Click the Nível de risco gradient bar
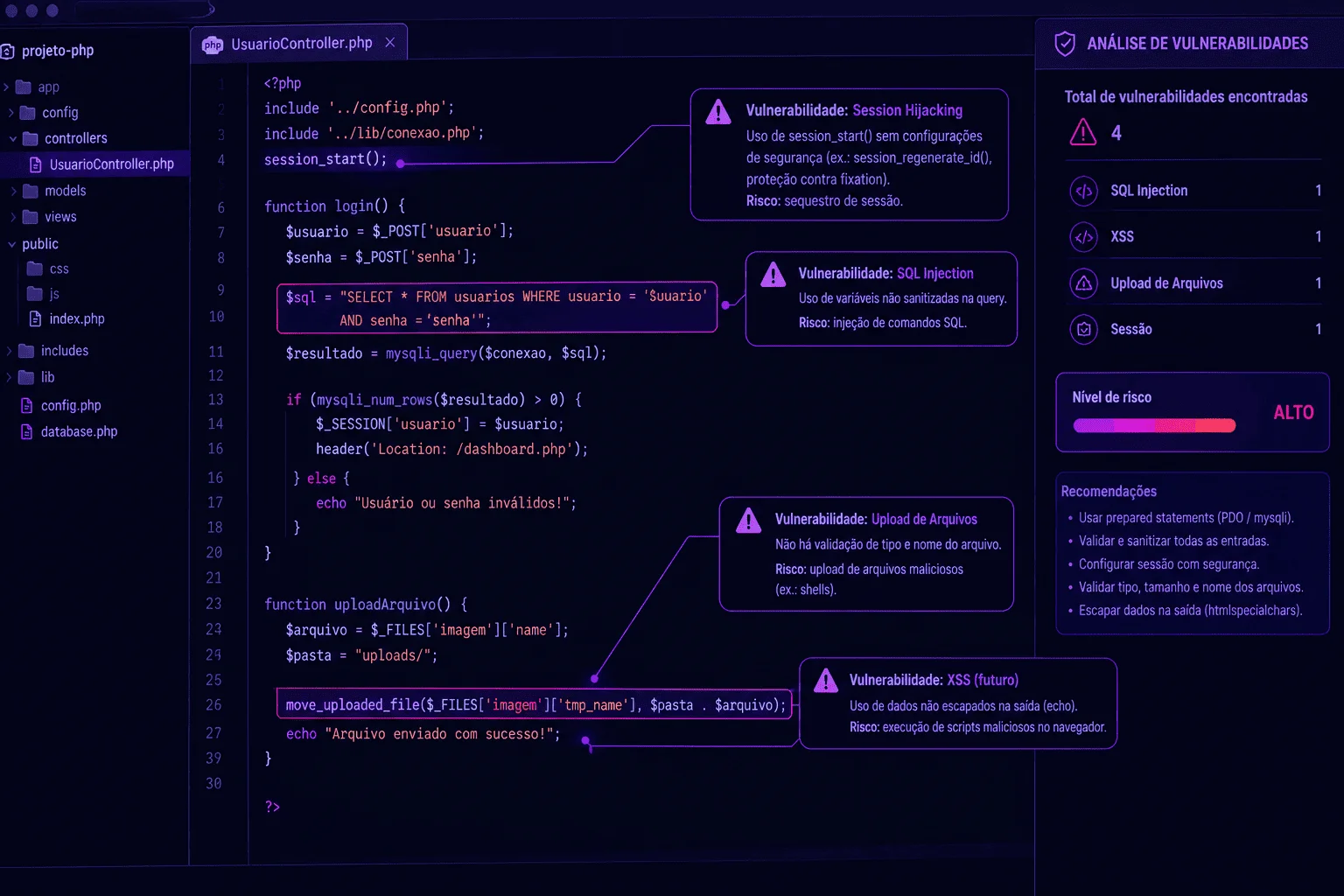This screenshot has height=896, width=1344. coord(1154,426)
